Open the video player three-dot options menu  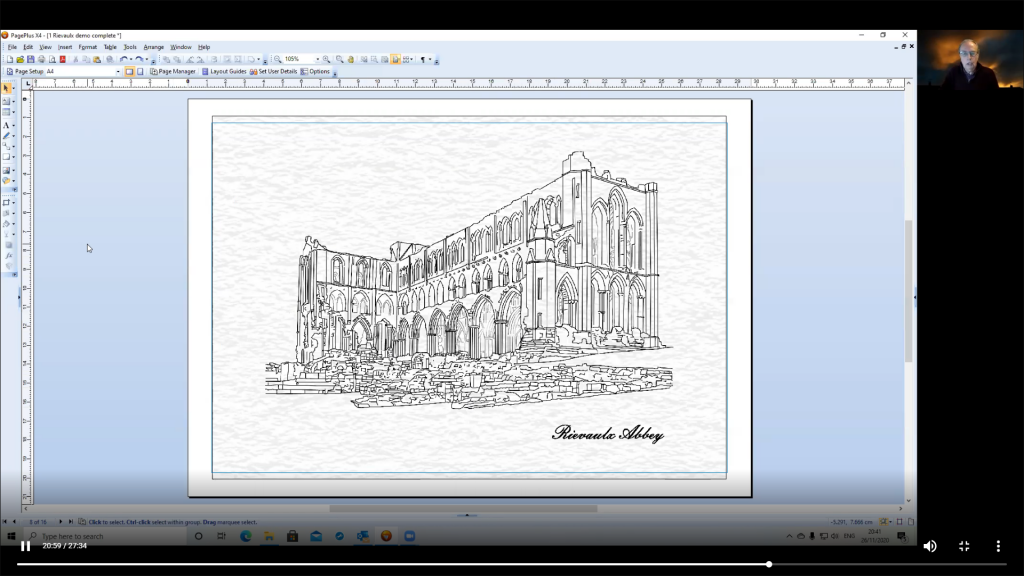997,546
